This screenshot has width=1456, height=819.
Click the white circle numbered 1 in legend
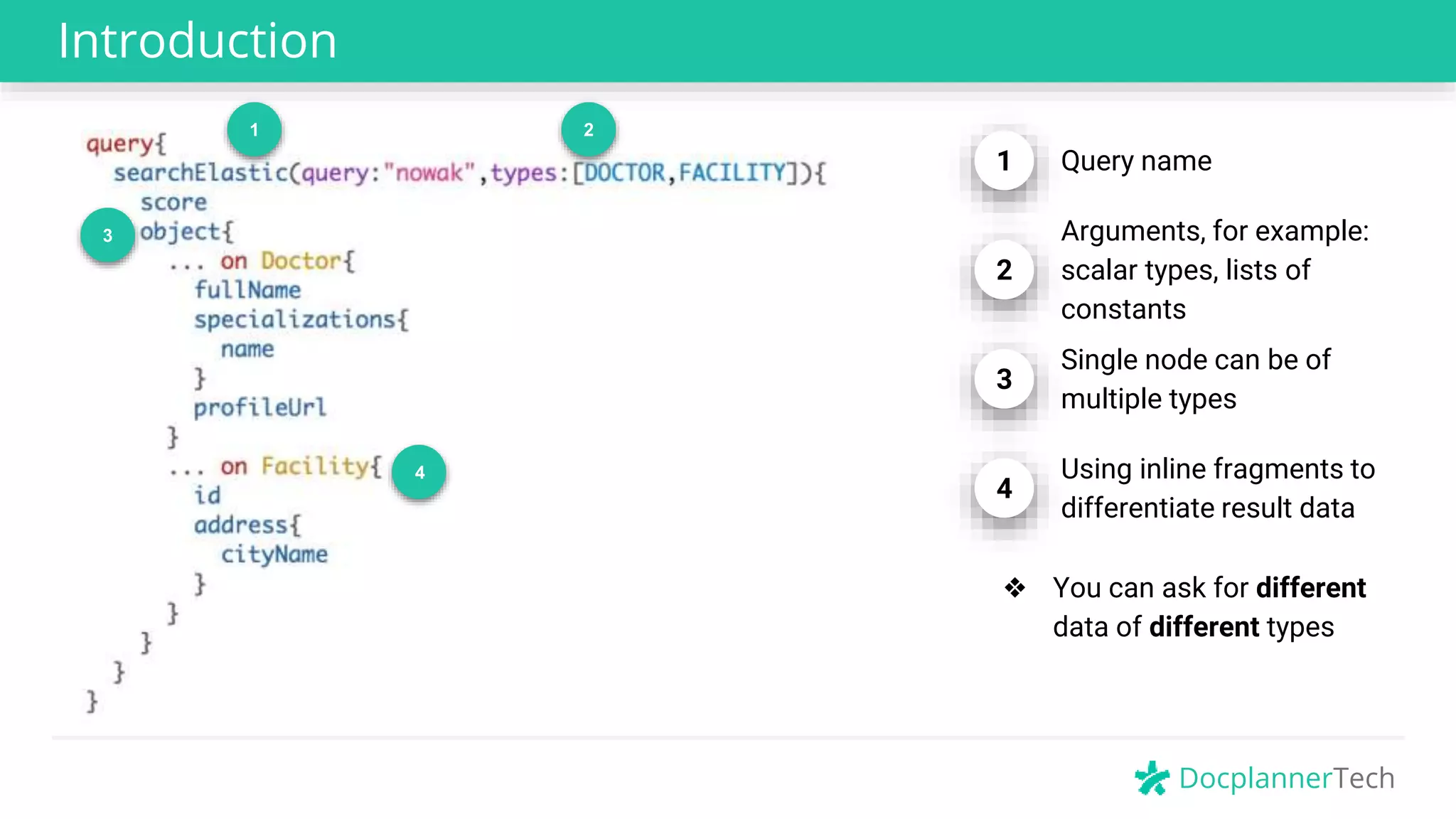tap(1004, 161)
